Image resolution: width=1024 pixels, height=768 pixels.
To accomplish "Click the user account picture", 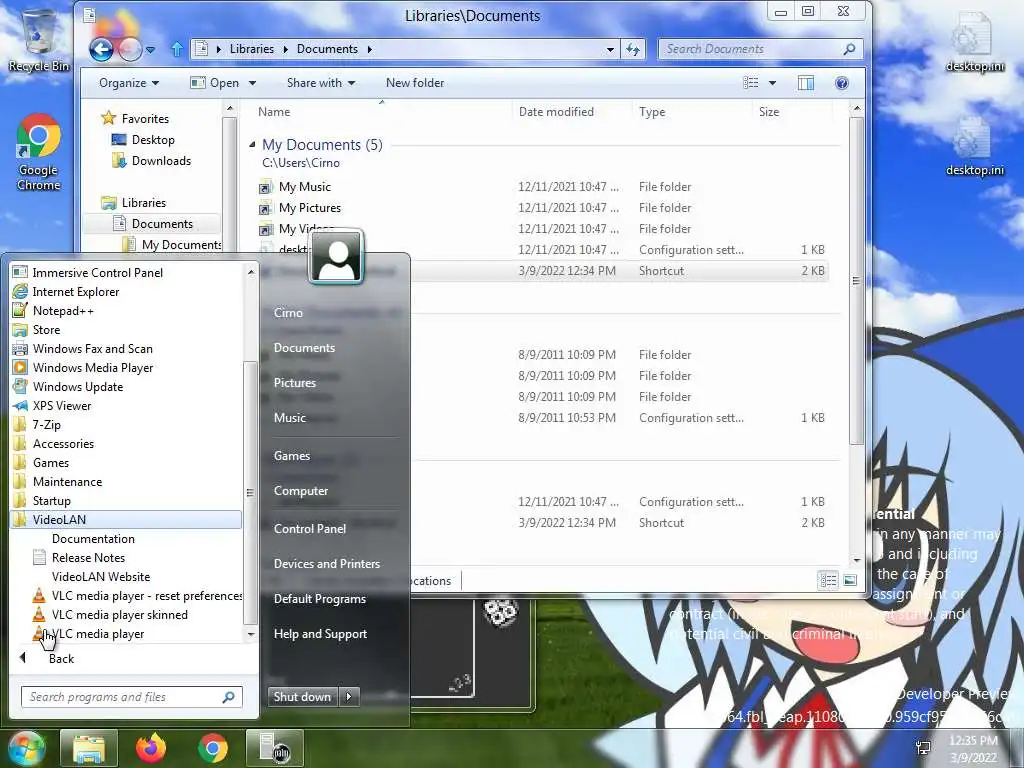I will click(336, 257).
